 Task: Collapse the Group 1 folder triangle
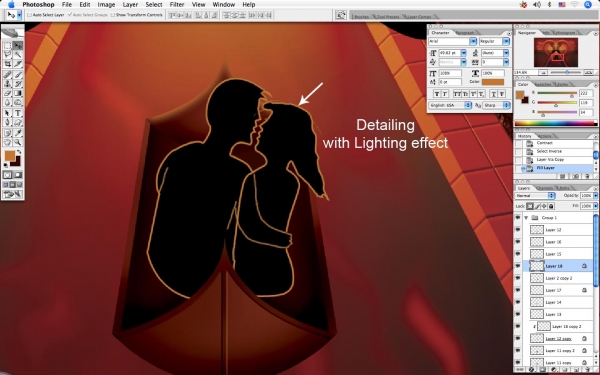click(x=526, y=217)
